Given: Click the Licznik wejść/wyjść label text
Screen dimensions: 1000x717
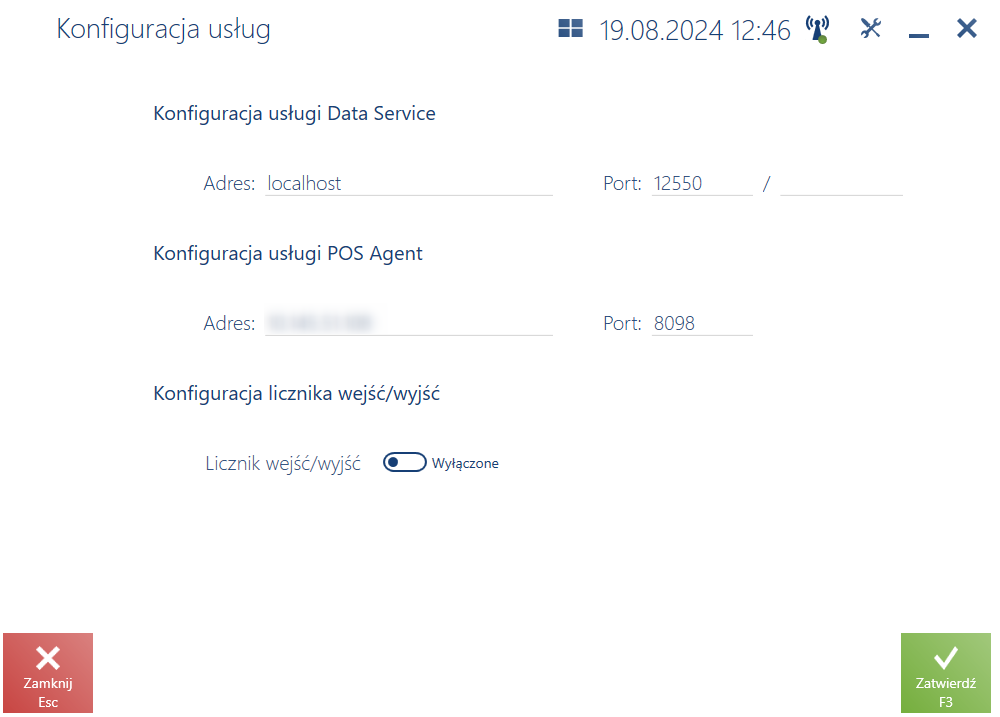Looking at the screenshot, I should click(283, 464).
